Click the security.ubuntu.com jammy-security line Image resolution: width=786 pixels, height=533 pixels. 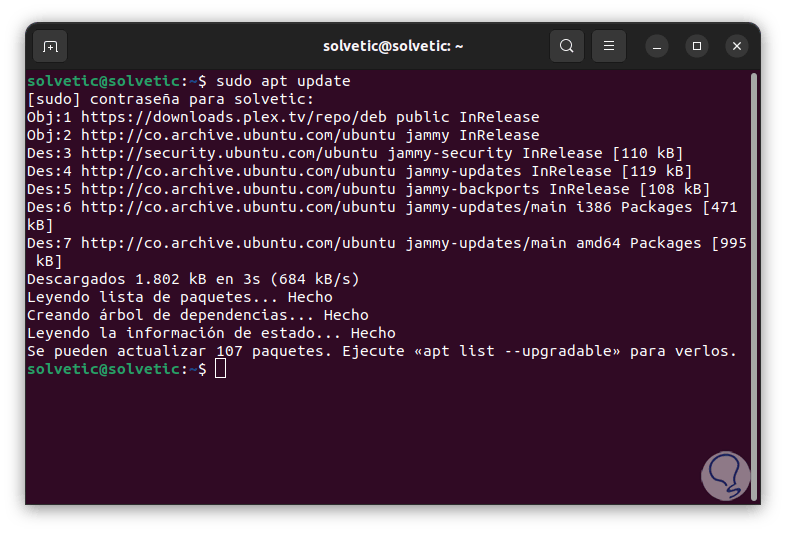355,153
